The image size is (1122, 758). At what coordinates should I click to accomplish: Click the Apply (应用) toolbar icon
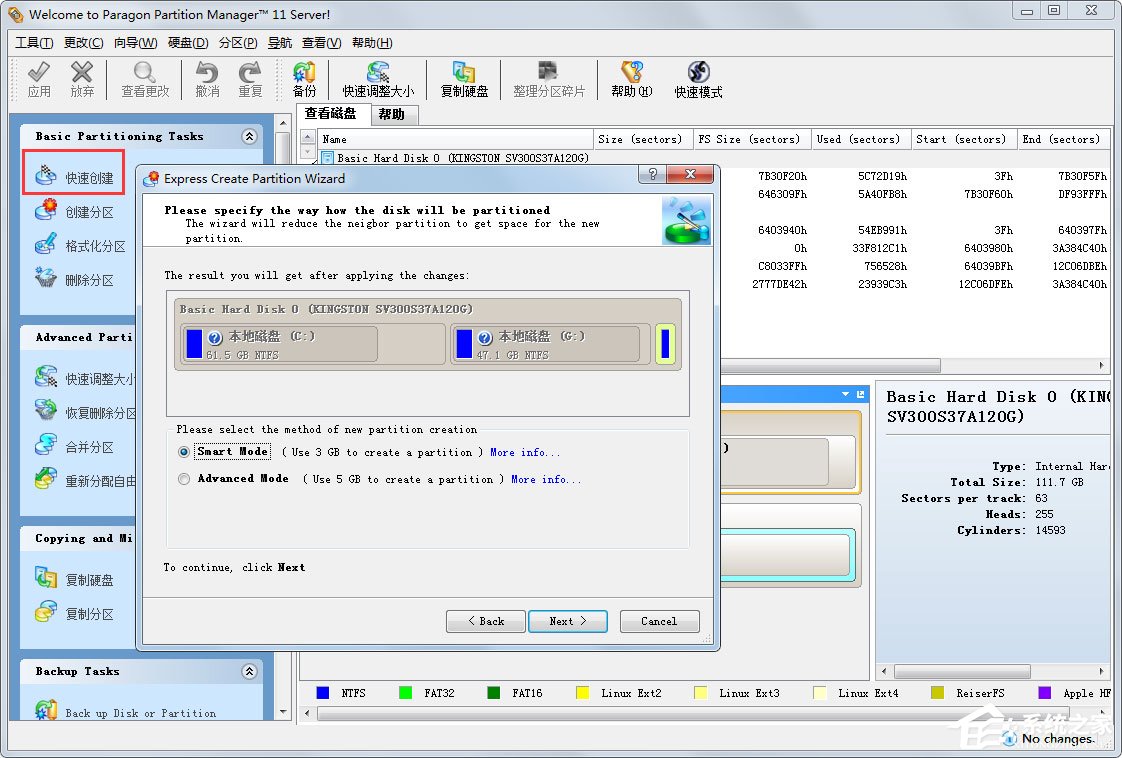point(39,79)
